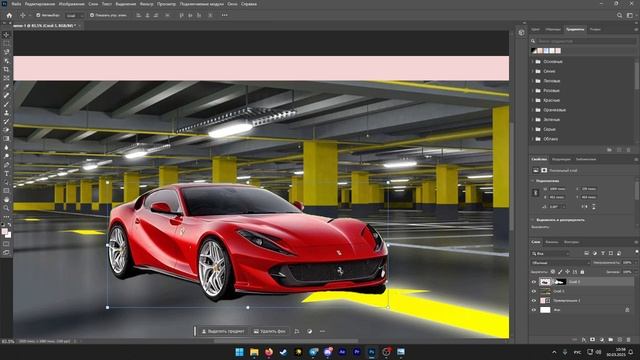
Task: Open the three-dots more options in options bar
Action: point(224,15)
